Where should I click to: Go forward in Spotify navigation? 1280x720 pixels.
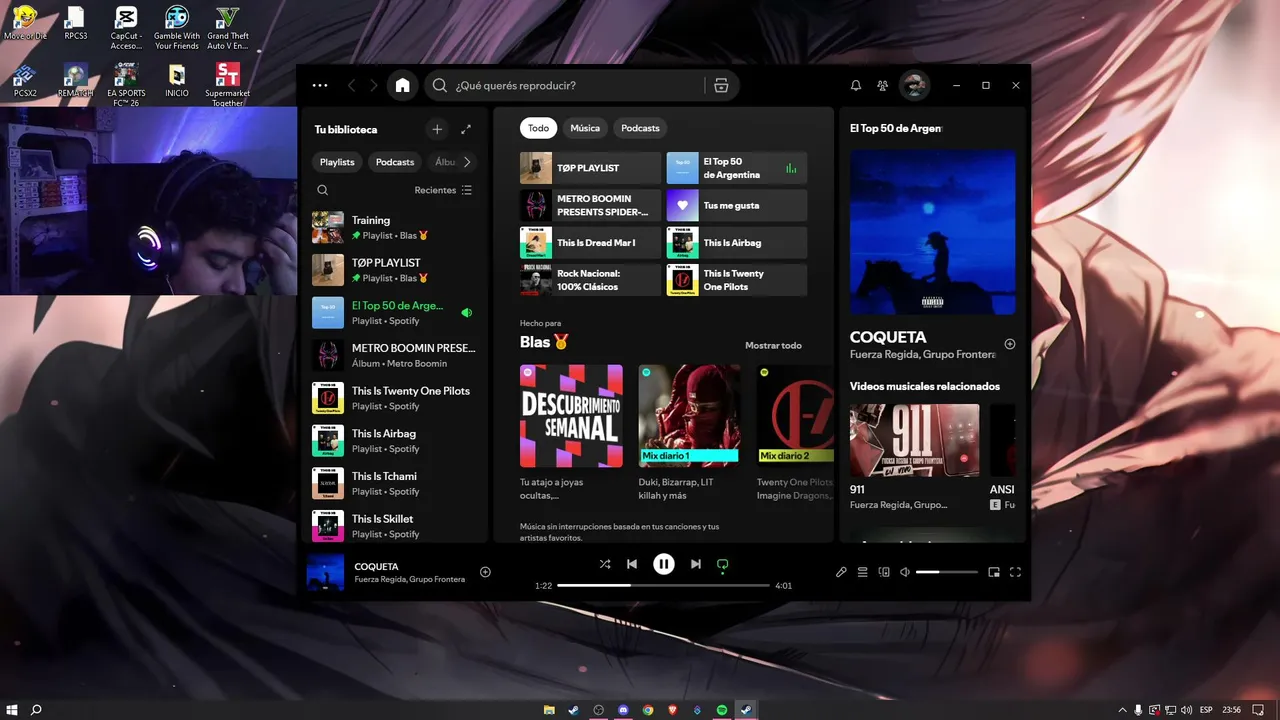click(x=374, y=86)
